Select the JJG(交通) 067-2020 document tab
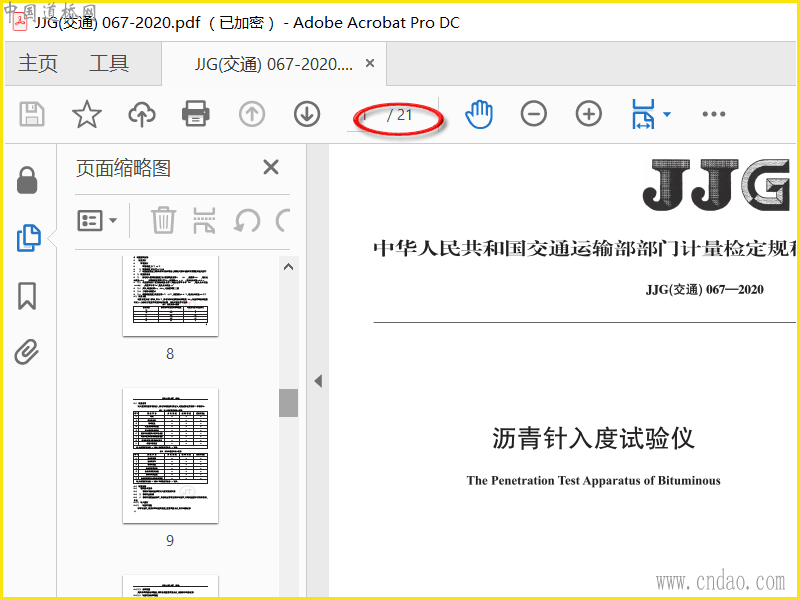Screen dimensions: 800x600 (273, 64)
